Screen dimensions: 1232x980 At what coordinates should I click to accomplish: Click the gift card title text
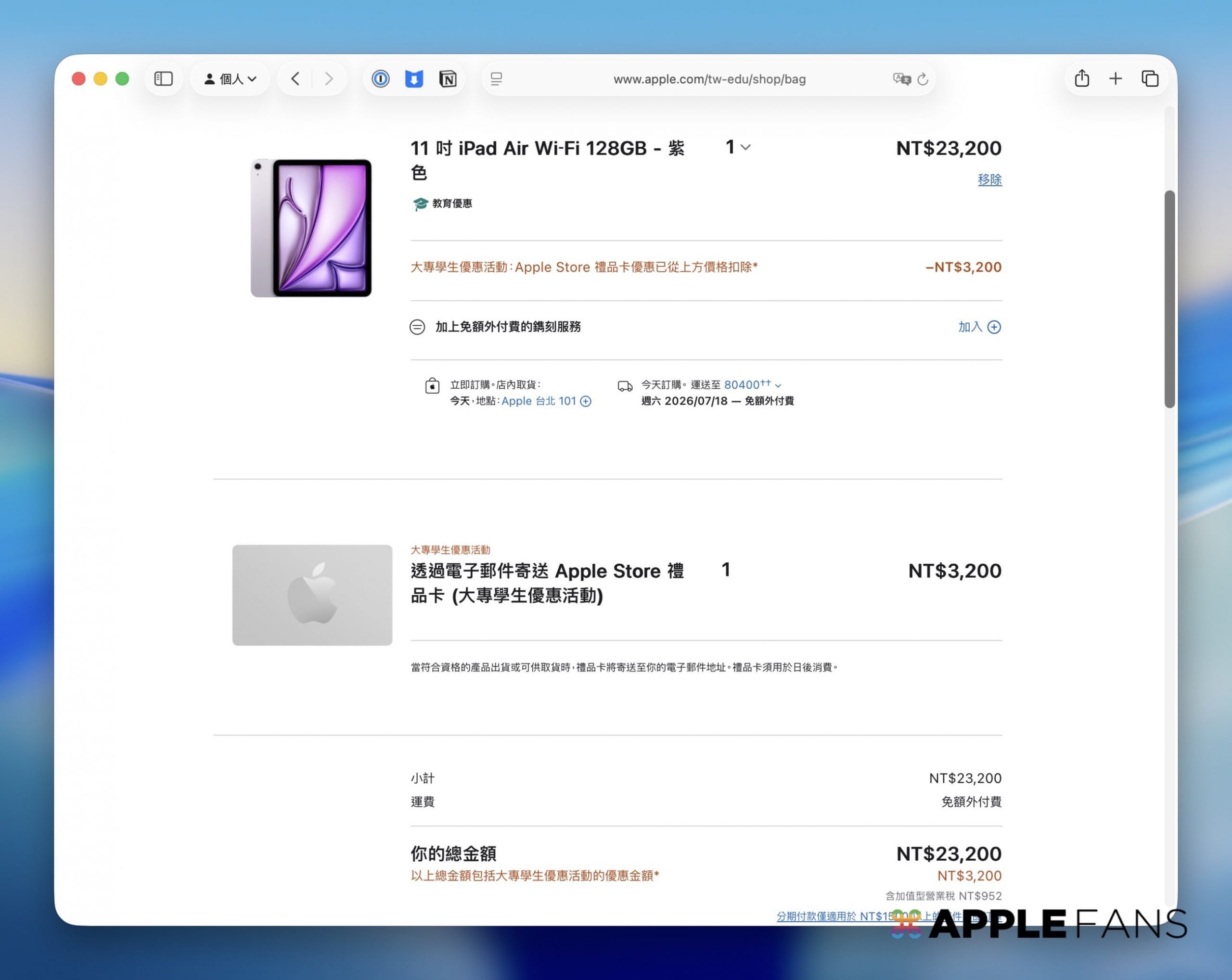(x=548, y=583)
